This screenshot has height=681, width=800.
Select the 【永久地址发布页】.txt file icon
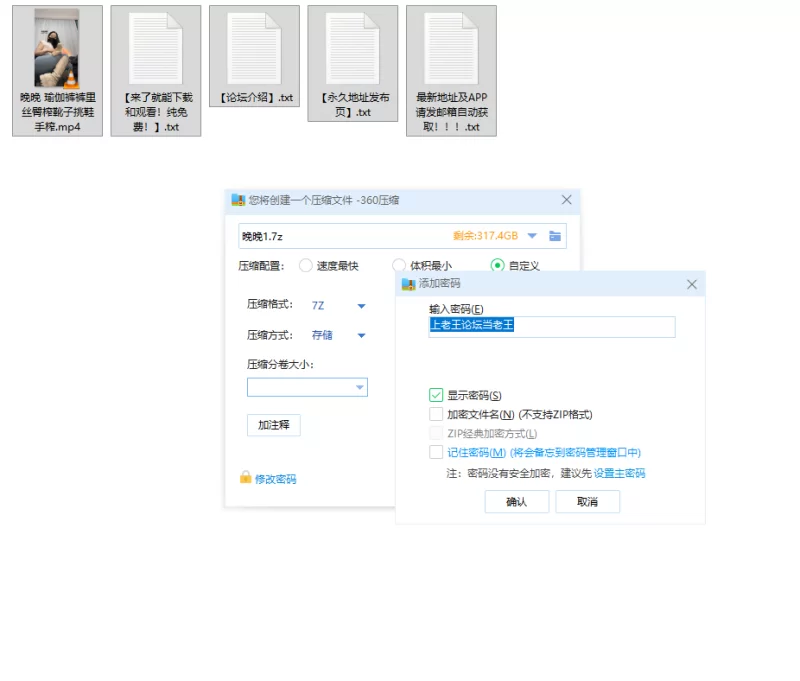coord(352,49)
